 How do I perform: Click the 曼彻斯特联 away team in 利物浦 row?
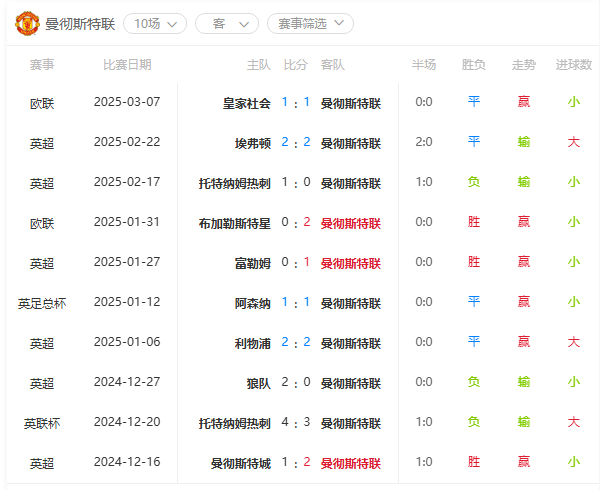(x=351, y=343)
